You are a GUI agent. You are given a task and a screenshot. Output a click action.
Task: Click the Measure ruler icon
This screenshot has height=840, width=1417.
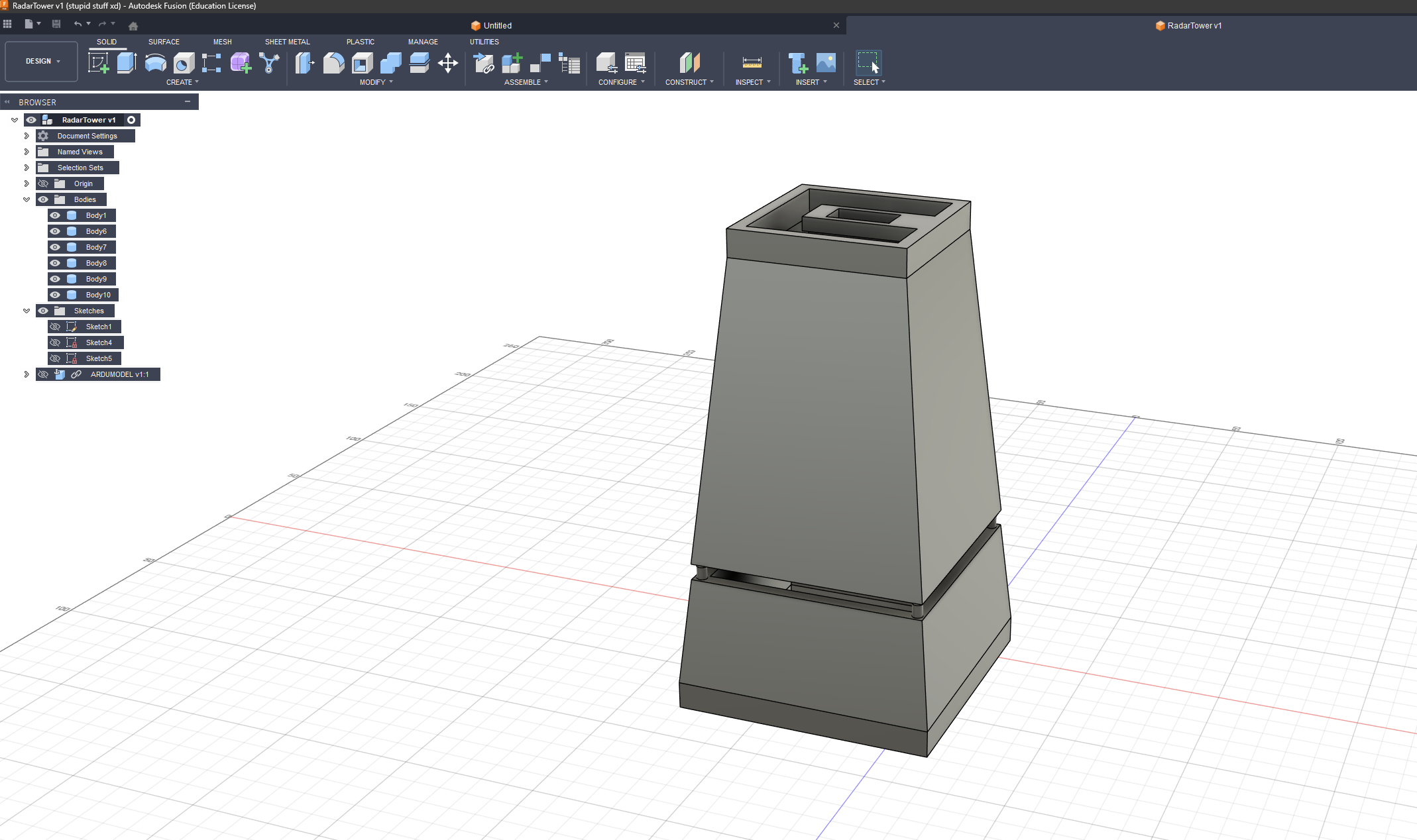(x=752, y=64)
